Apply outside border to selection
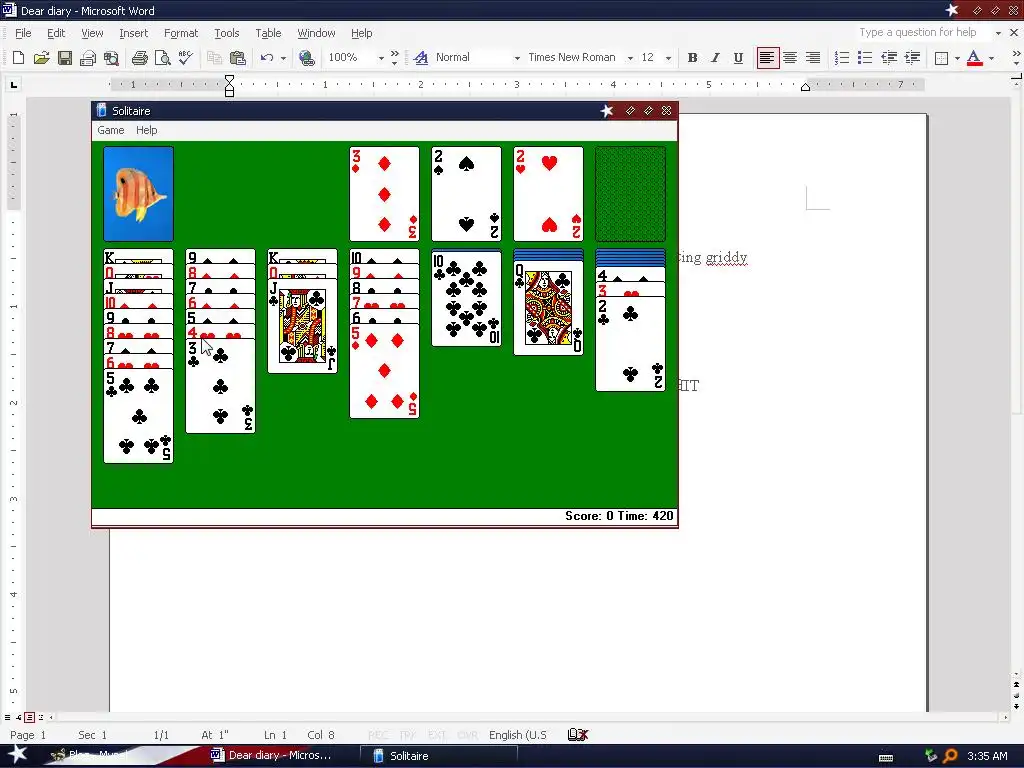 (x=941, y=57)
